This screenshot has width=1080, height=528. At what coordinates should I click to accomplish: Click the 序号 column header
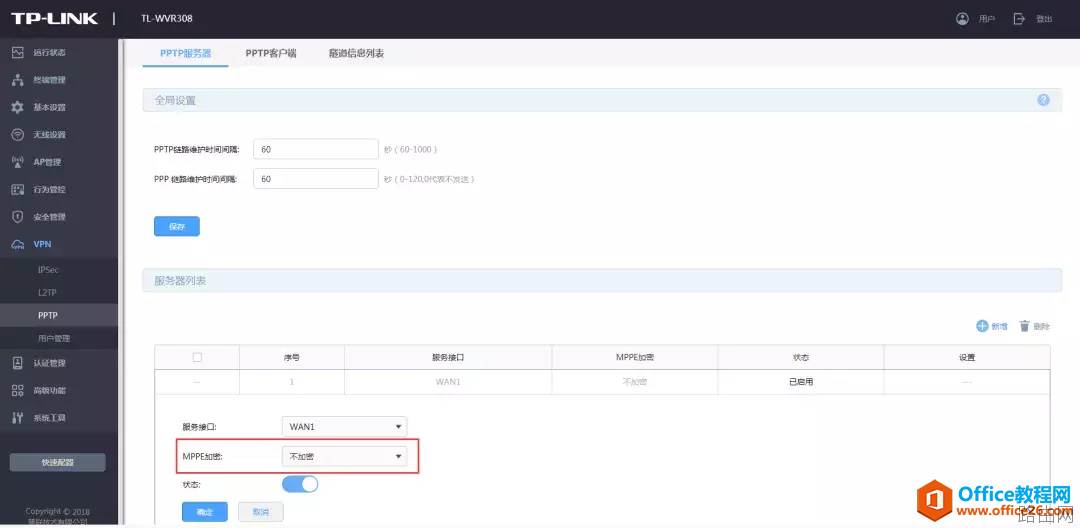(292, 357)
